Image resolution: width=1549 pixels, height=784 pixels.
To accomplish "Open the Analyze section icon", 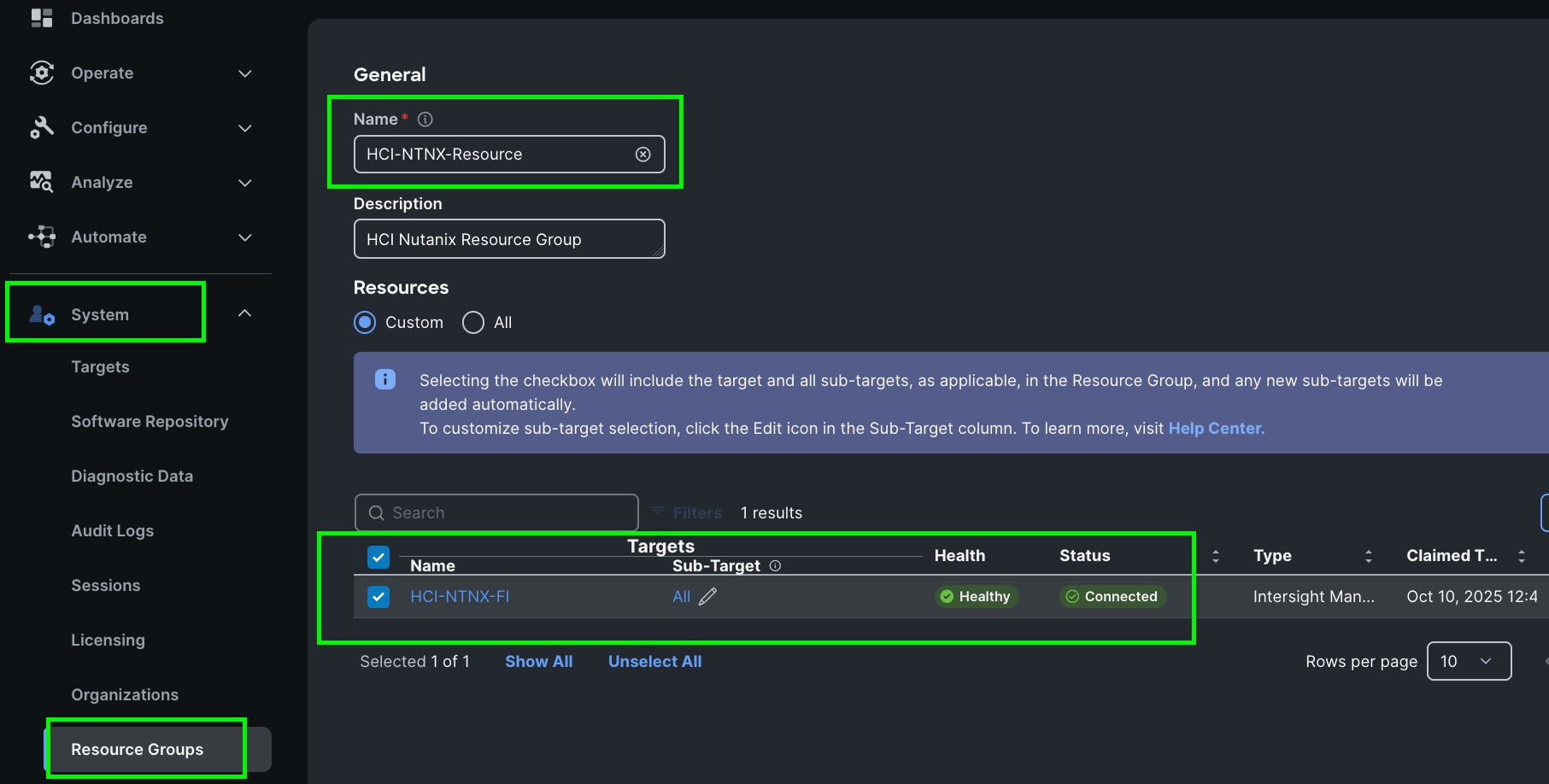I will point(40,182).
